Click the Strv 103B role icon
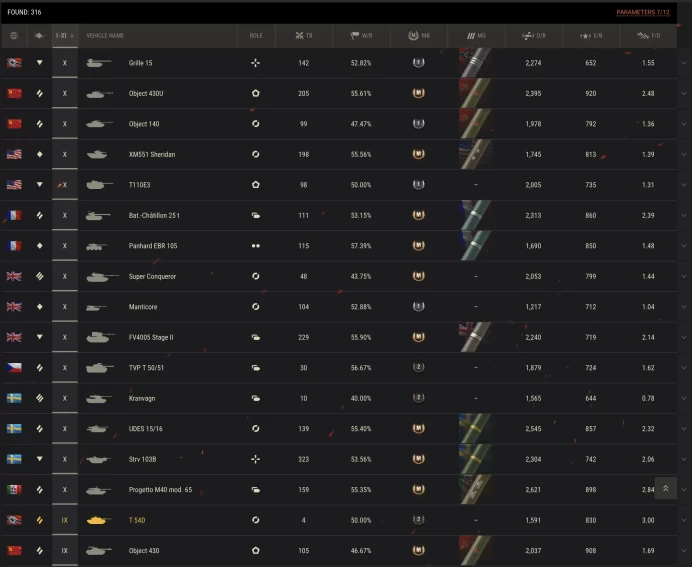 [x=256, y=459]
